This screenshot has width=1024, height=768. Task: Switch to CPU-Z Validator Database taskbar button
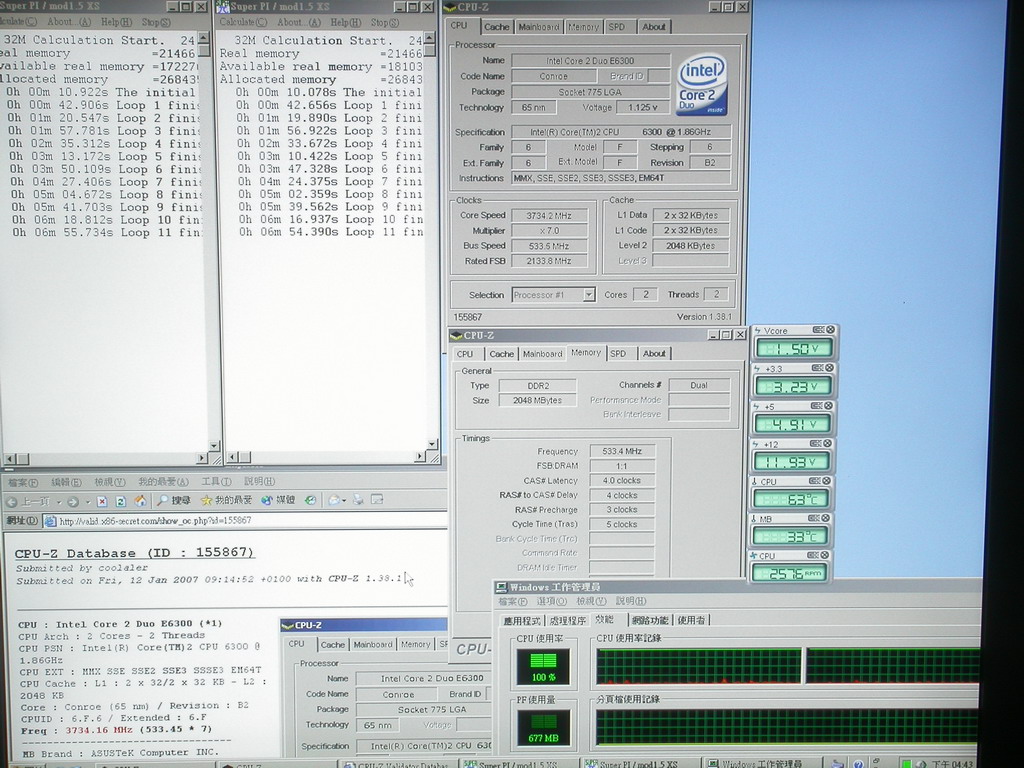click(400, 763)
